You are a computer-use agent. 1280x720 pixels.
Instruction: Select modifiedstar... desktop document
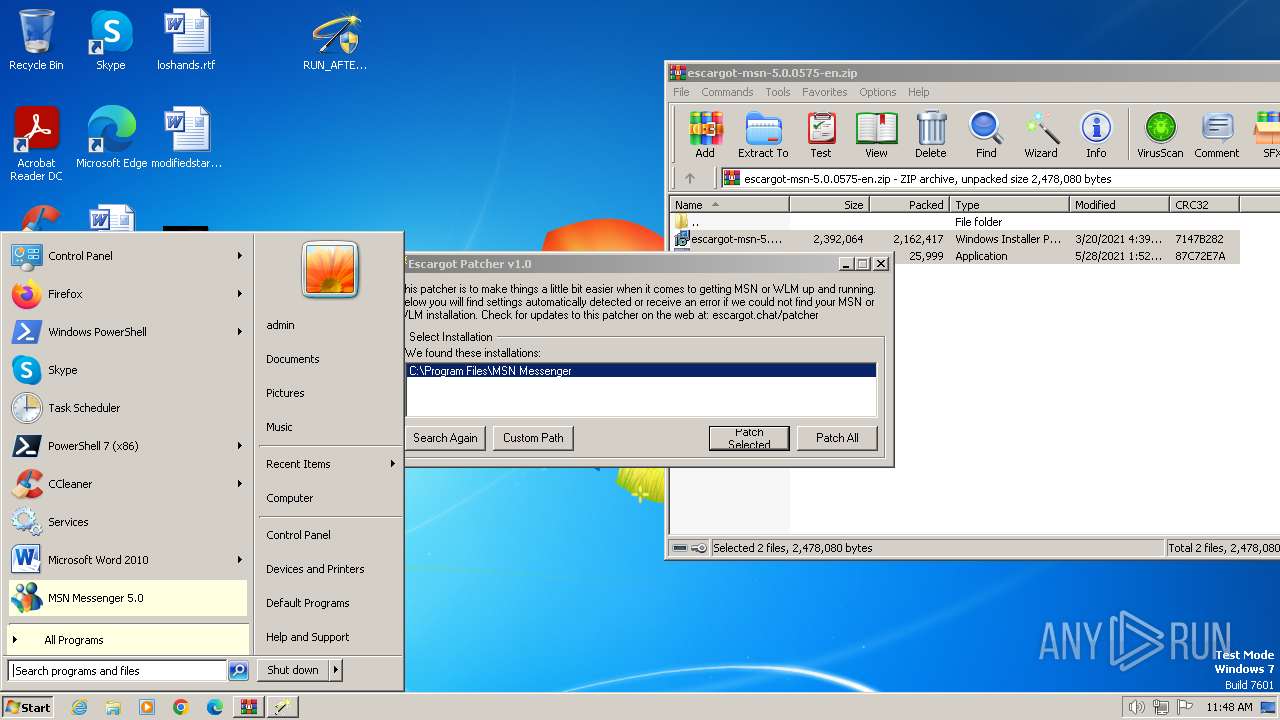click(x=186, y=138)
